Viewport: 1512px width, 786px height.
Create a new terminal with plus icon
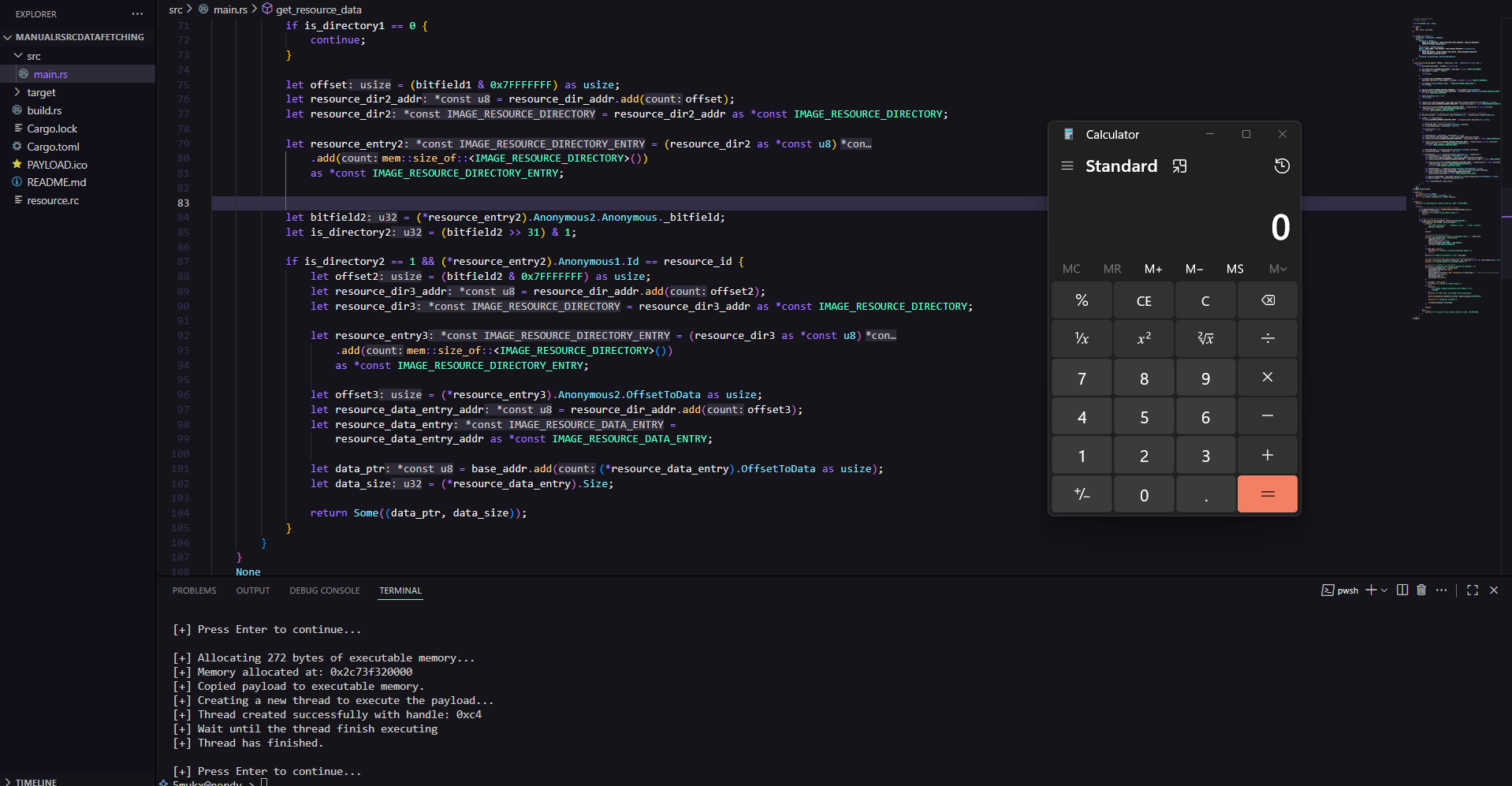1371,590
